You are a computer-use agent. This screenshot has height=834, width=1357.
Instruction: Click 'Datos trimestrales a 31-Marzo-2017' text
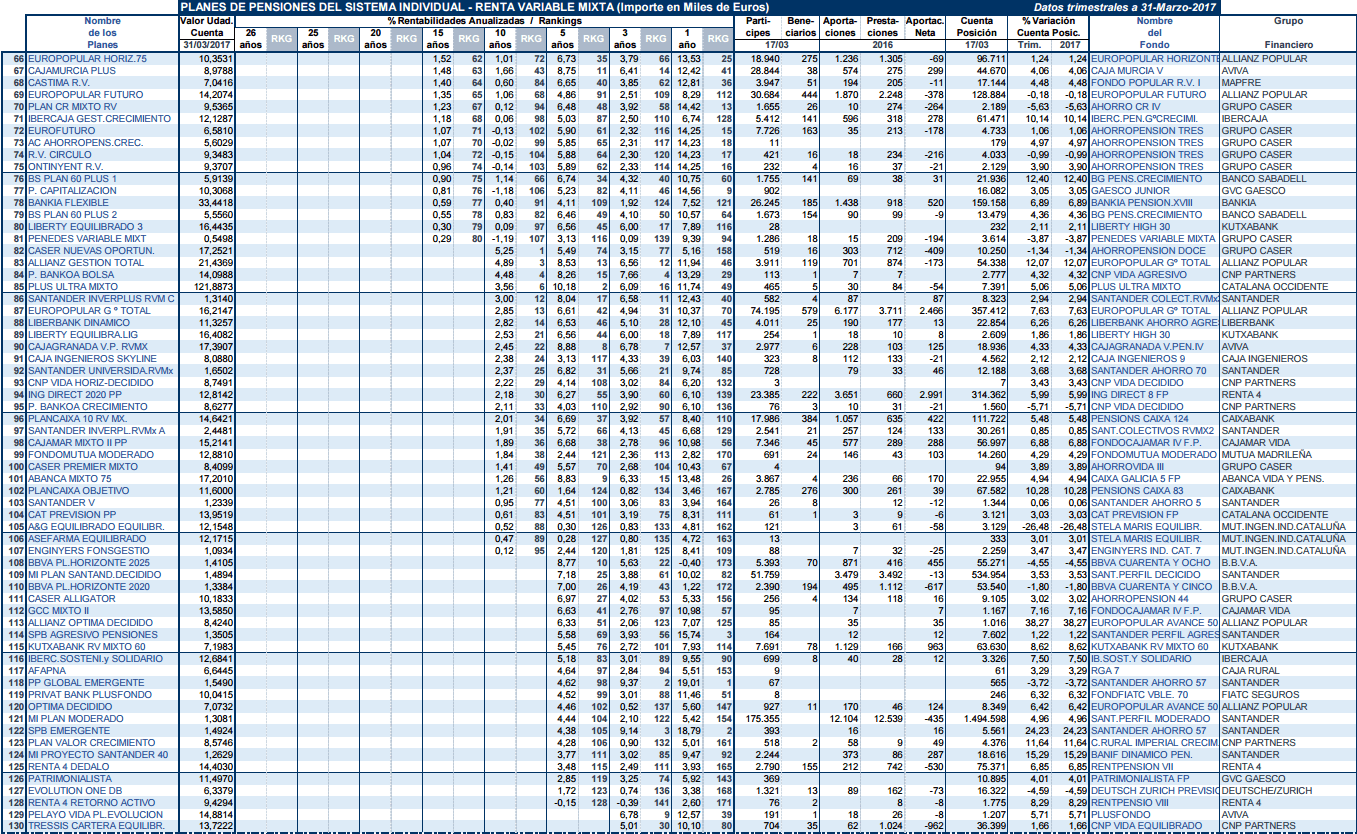coord(1125,8)
